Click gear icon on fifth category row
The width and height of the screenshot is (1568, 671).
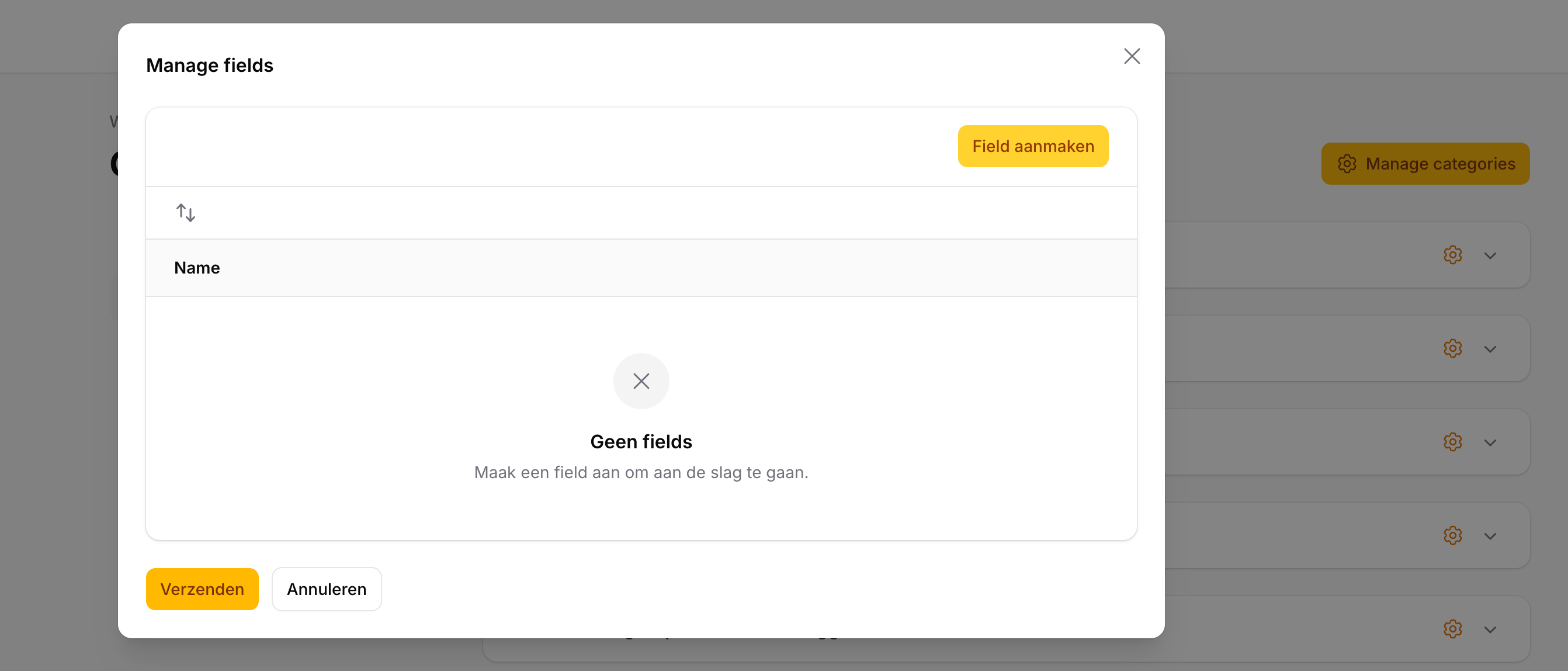pyautogui.click(x=1452, y=629)
